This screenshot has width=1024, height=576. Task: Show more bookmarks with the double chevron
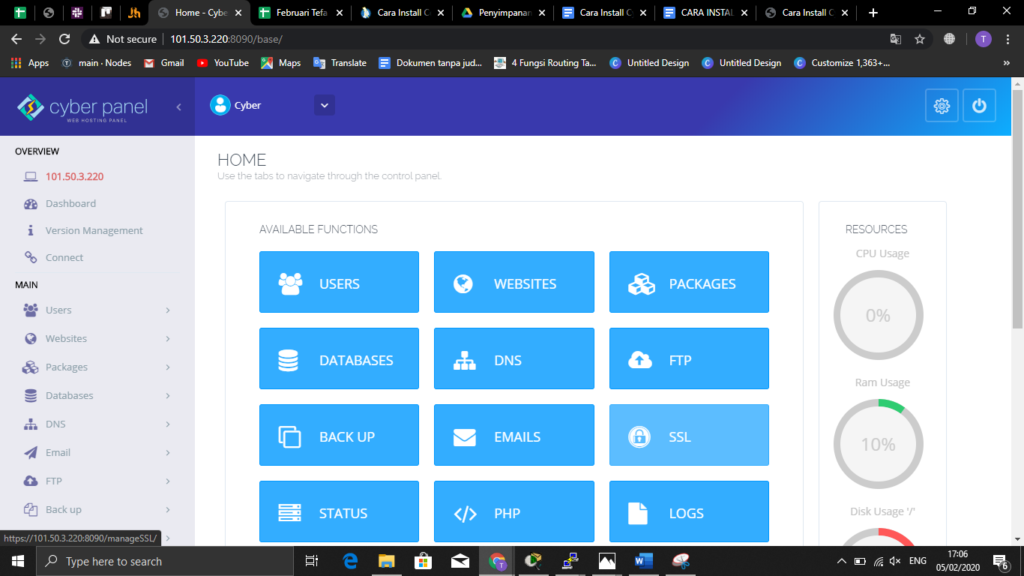pos(1006,63)
